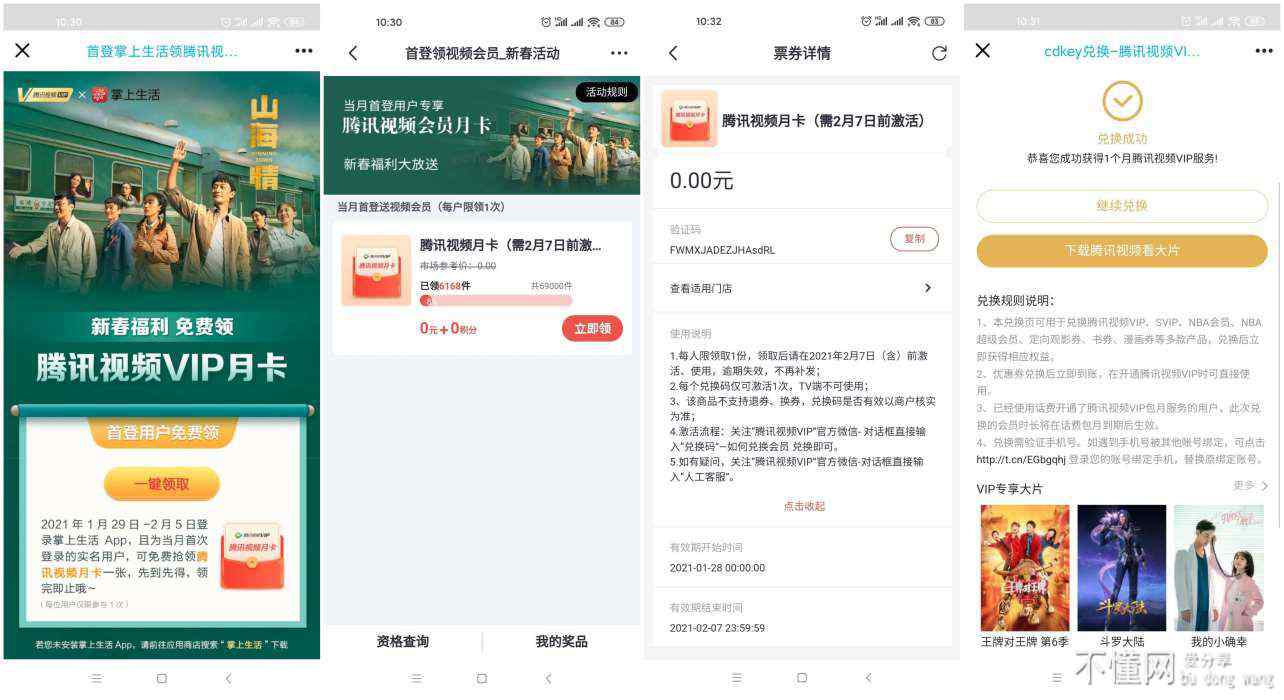The width and height of the screenshot is (1284, 700).
Task: Open three-dot menu on 首登领视频会员 screen
Action: tap(619, 53)
